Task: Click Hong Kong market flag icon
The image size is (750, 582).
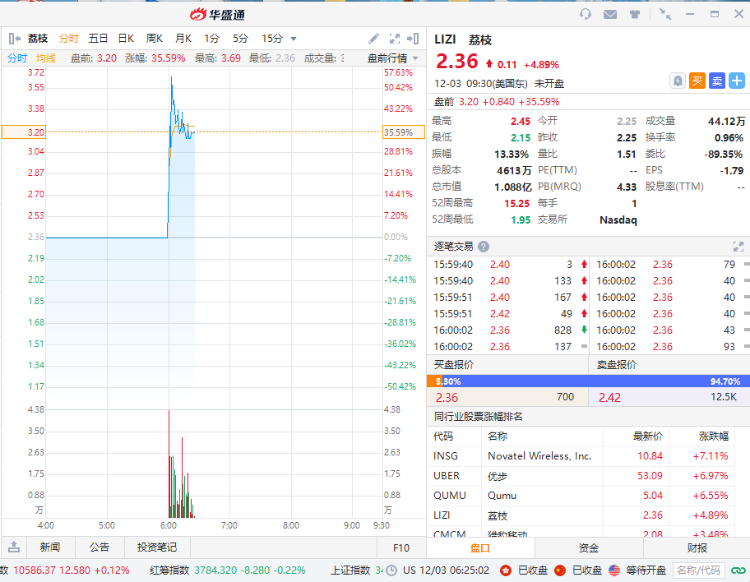Action: (x=506, y=570)
